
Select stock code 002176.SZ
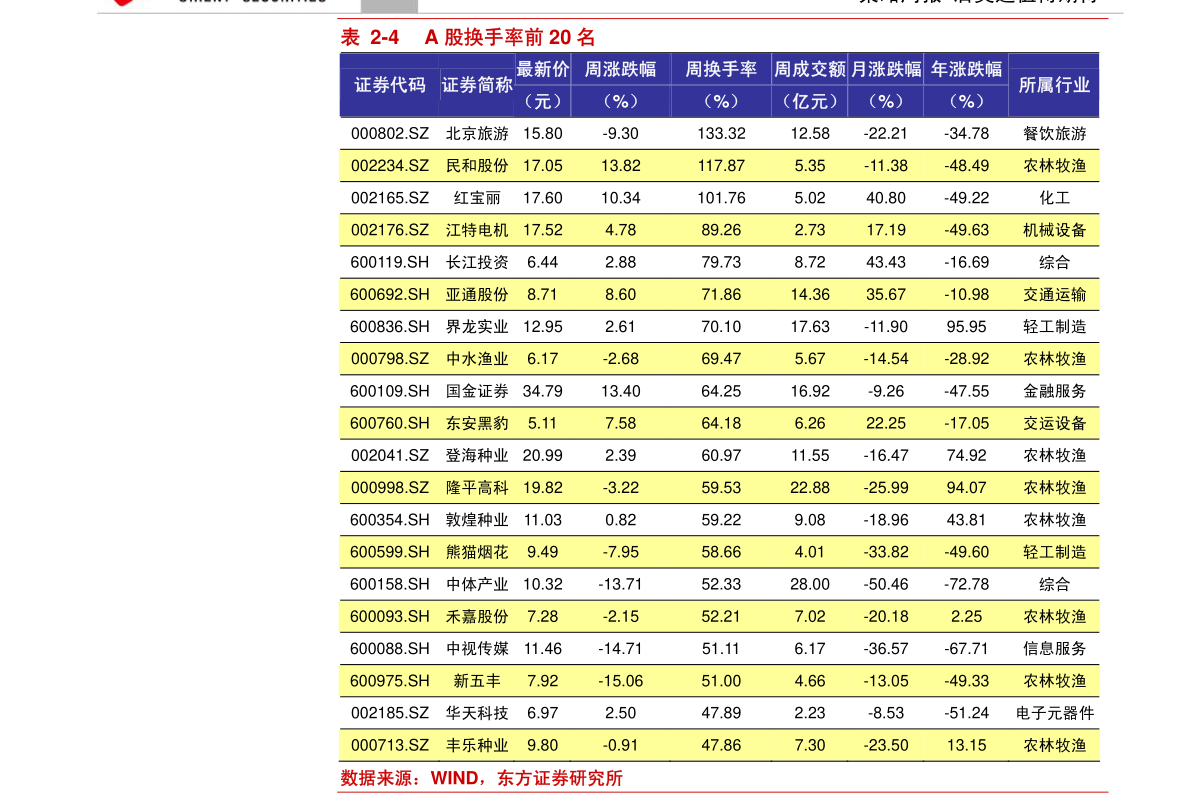tap(390, 230)
